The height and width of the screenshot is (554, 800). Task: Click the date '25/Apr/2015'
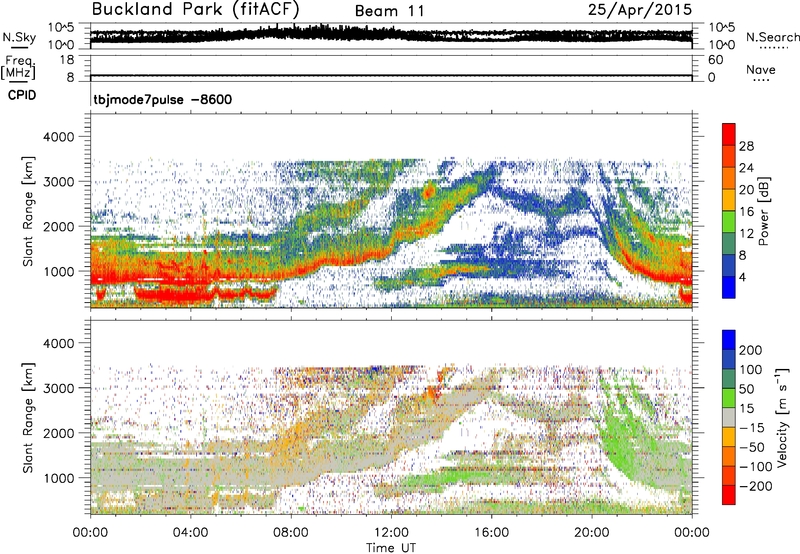coord(640,10)
